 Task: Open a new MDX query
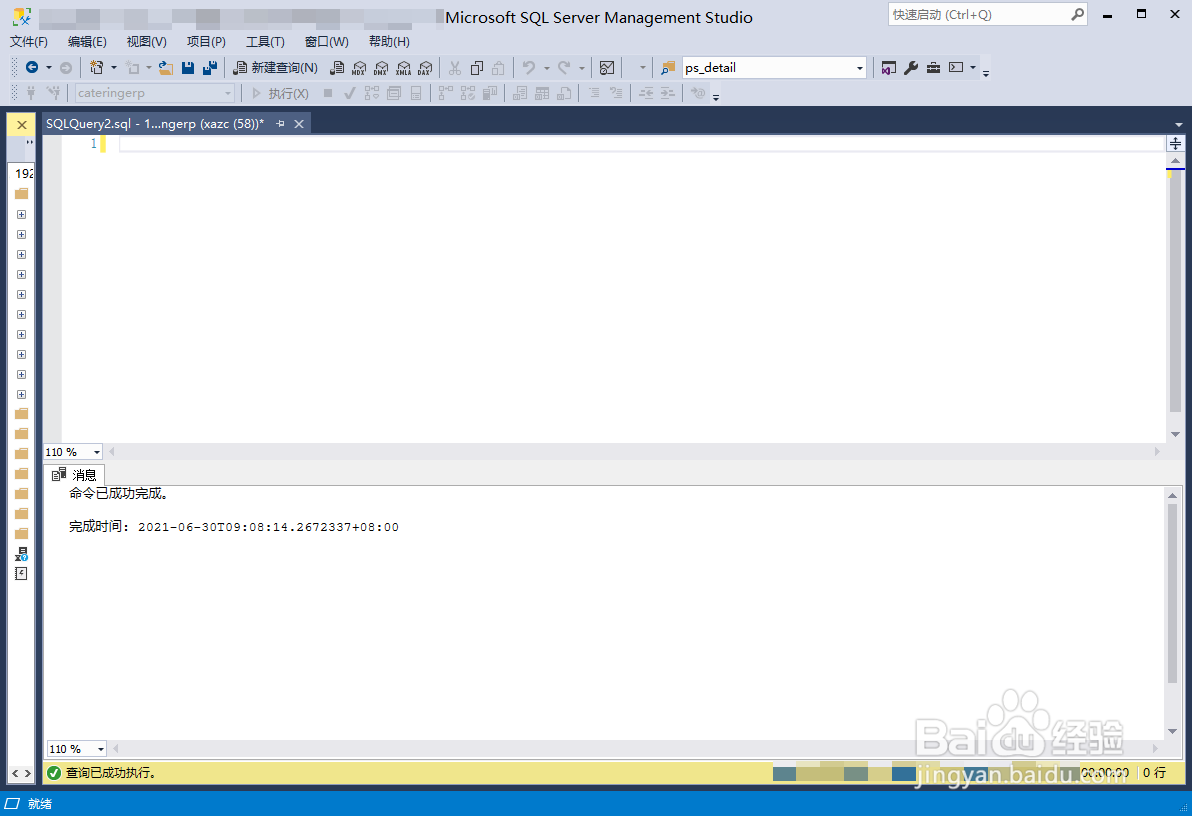point(359,68)
